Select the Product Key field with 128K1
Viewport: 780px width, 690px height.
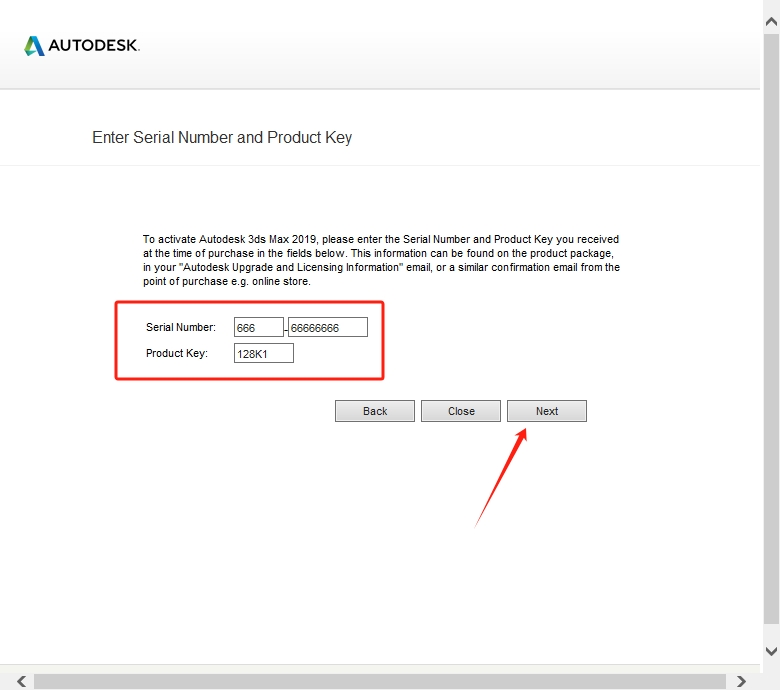pos(263,353)
